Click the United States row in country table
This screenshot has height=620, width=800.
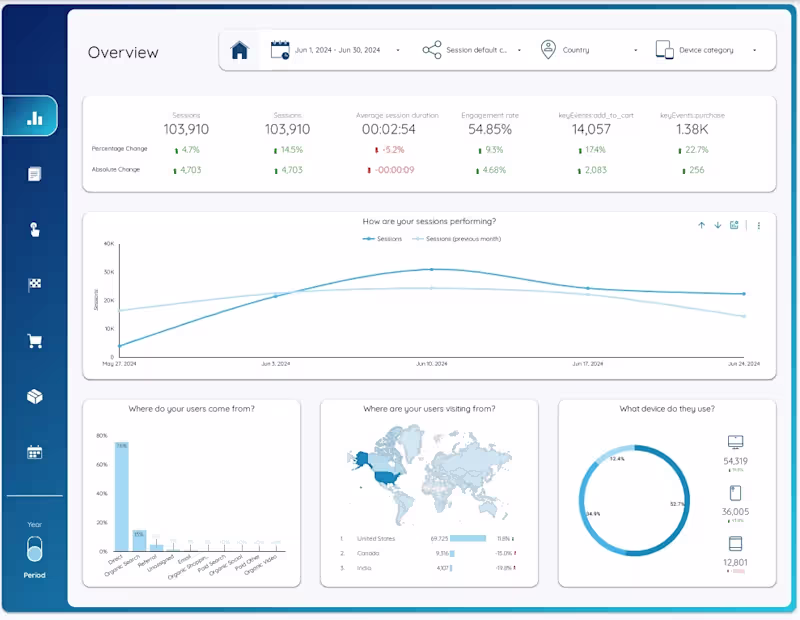[x=428, y=538]
